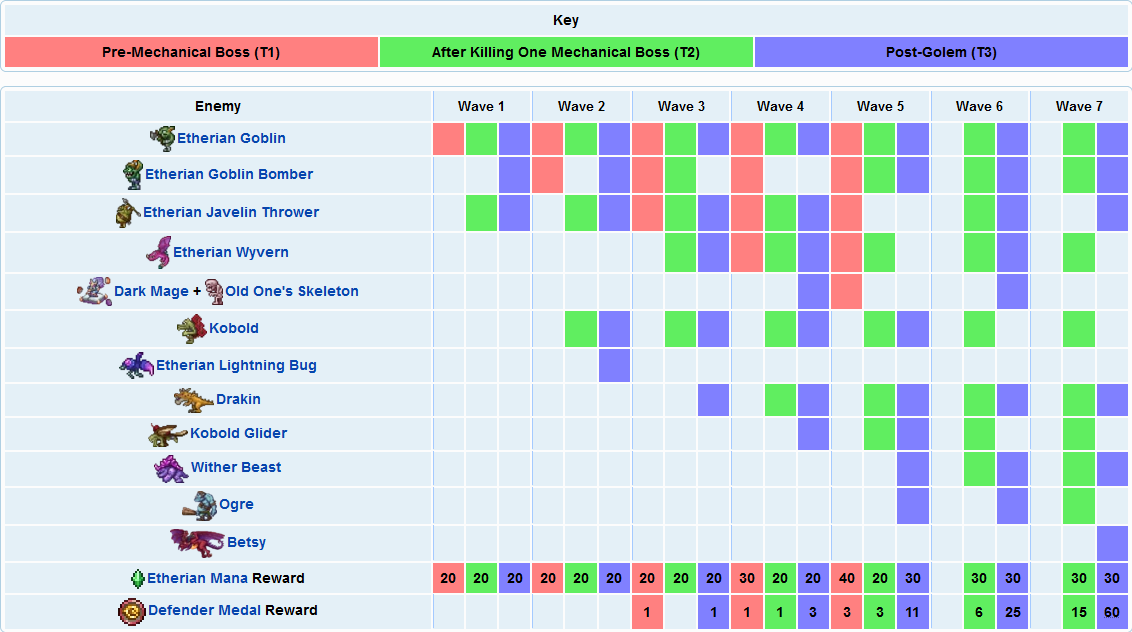The image size is (1132, 632).
Task: Click the 25 Defender Medal reward cell
Action: point(1012,612)
